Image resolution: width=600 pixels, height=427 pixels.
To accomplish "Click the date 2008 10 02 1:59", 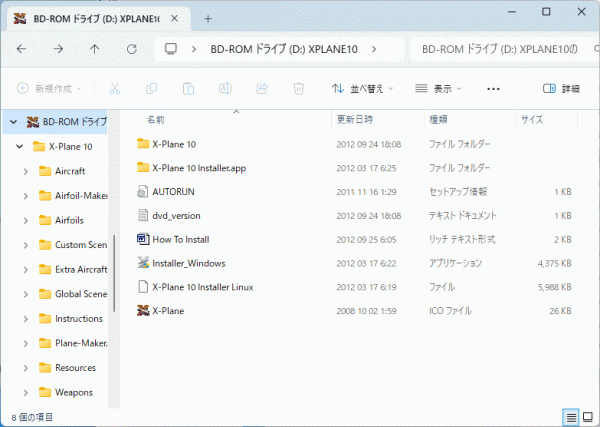I will [366, 311].
